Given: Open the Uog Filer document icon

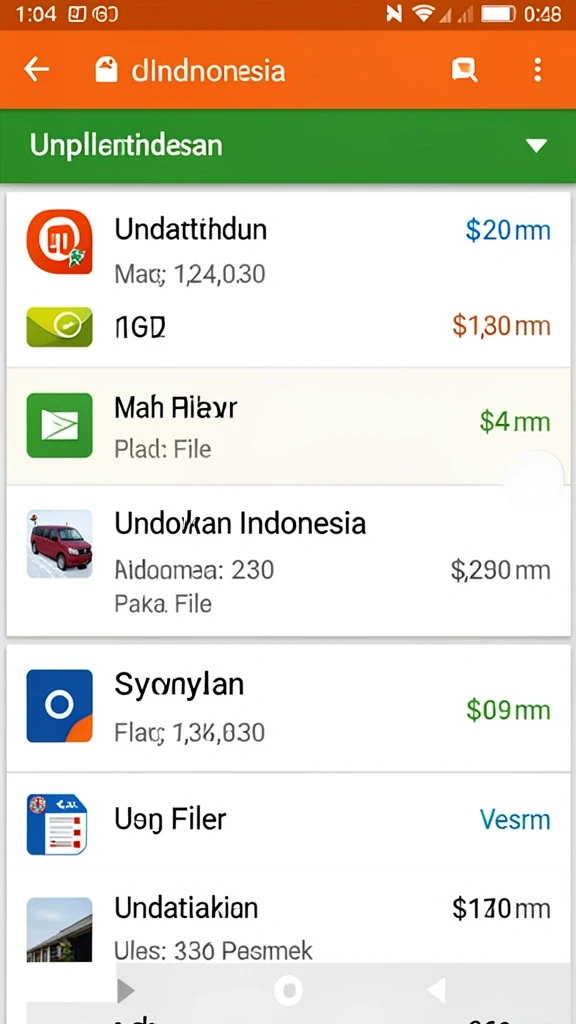Looking at the screenshot, I should tap(57, 824).
